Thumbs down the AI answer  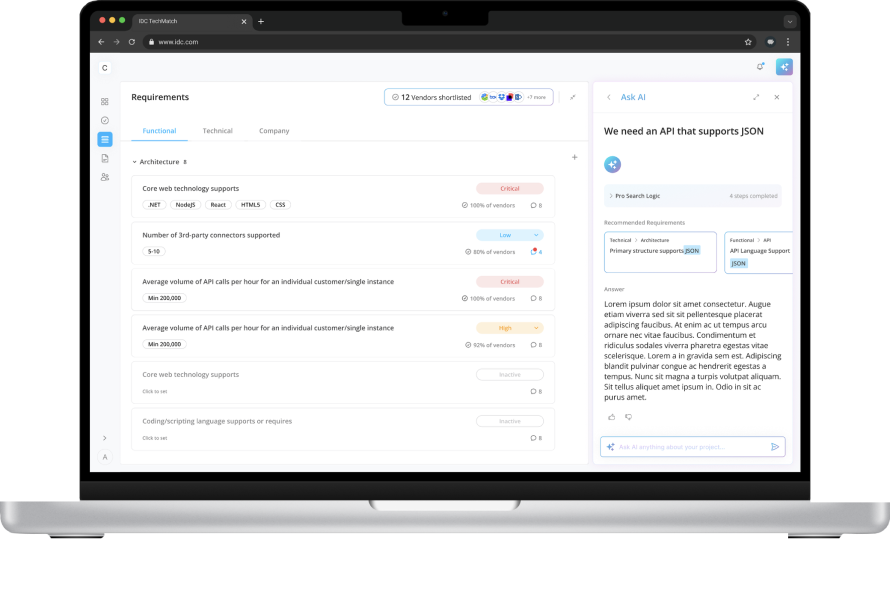[x=629, y=416]
